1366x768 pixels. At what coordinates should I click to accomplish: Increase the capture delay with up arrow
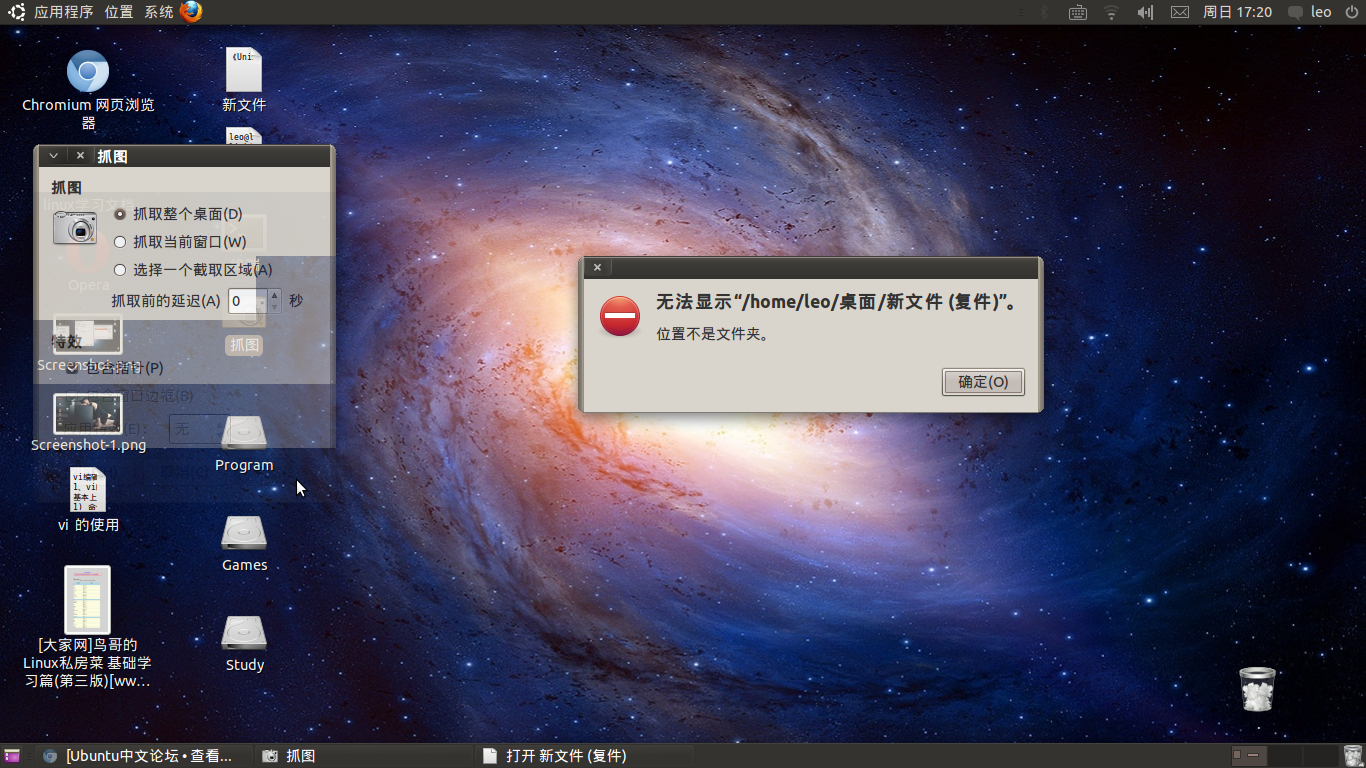point(275,294)
